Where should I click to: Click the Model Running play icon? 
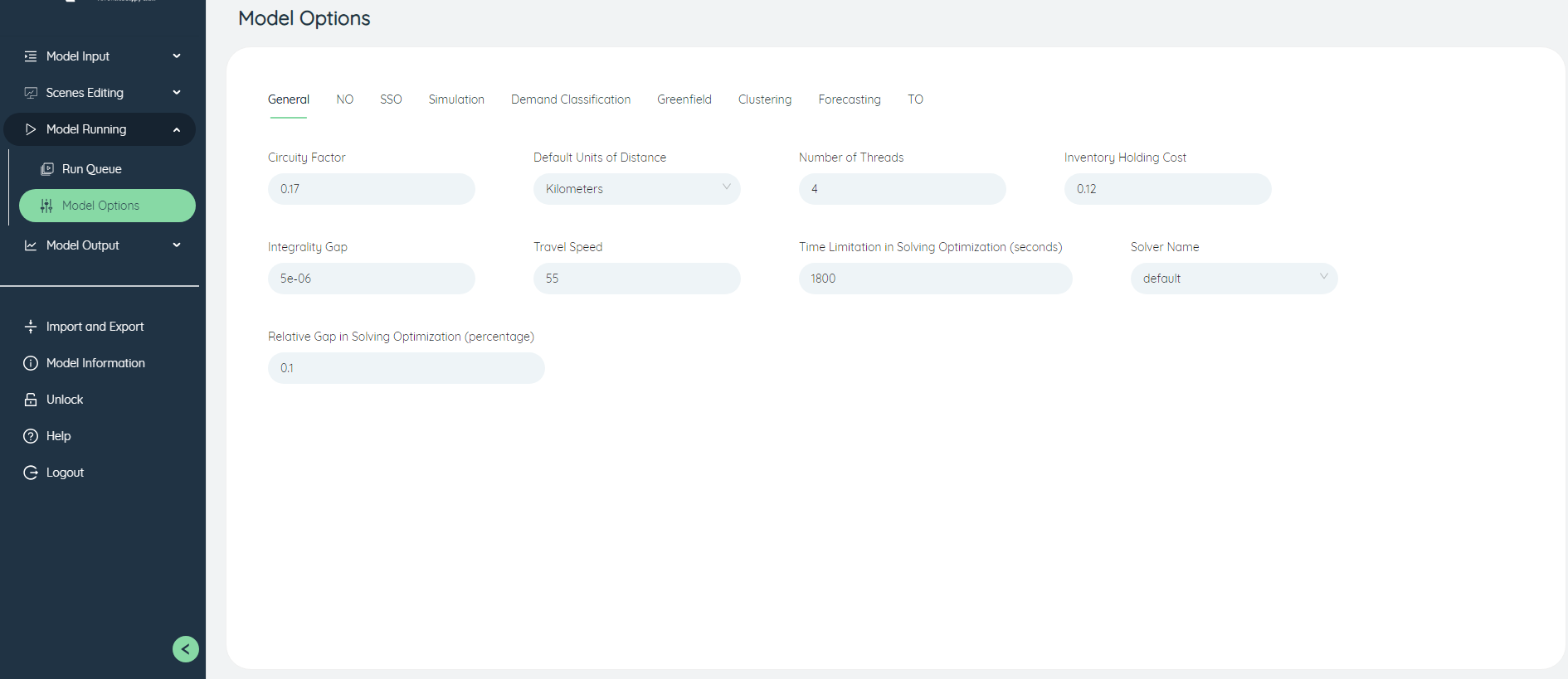[x=31, y=129]
